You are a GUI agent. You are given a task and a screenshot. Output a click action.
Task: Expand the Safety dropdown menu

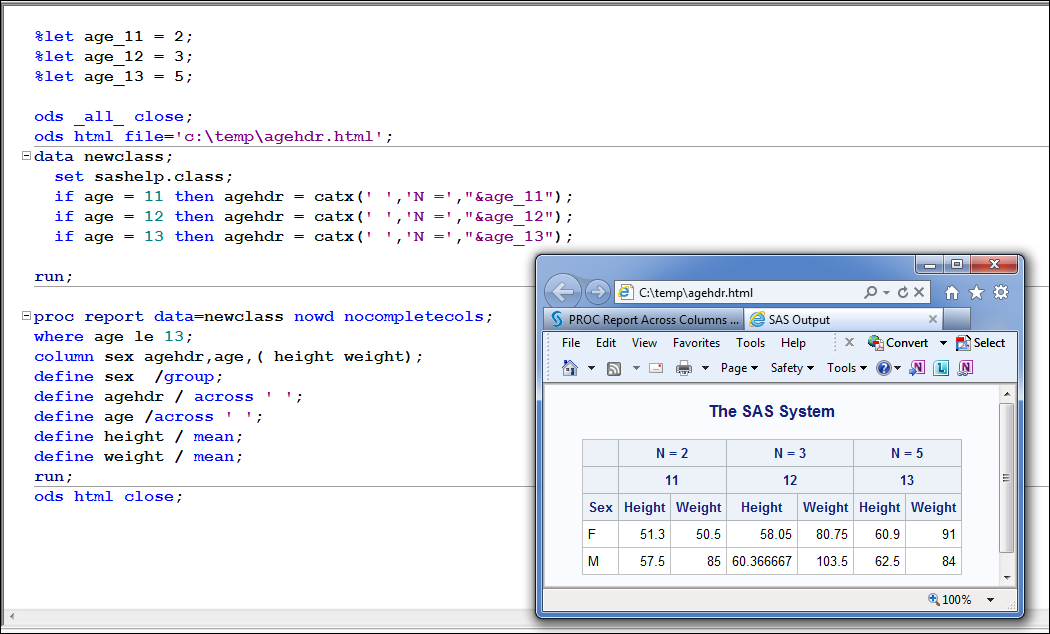click(792, 368)
